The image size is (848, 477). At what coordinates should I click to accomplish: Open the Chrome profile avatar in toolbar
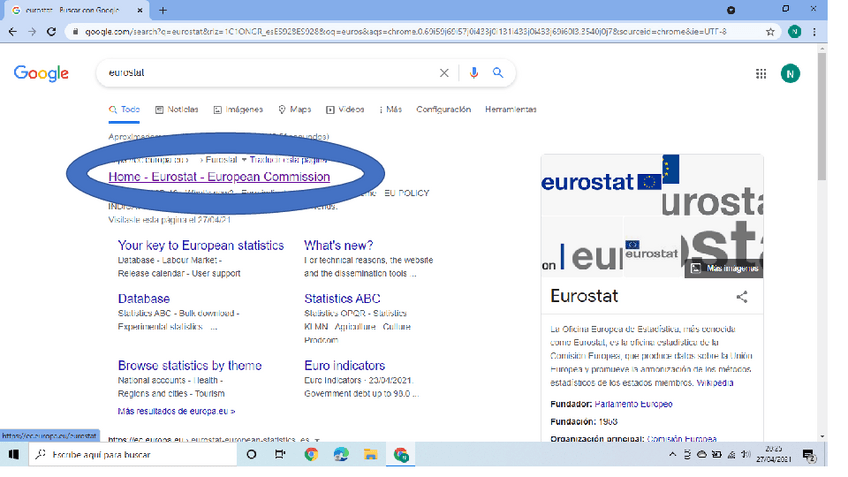[794, 32]
